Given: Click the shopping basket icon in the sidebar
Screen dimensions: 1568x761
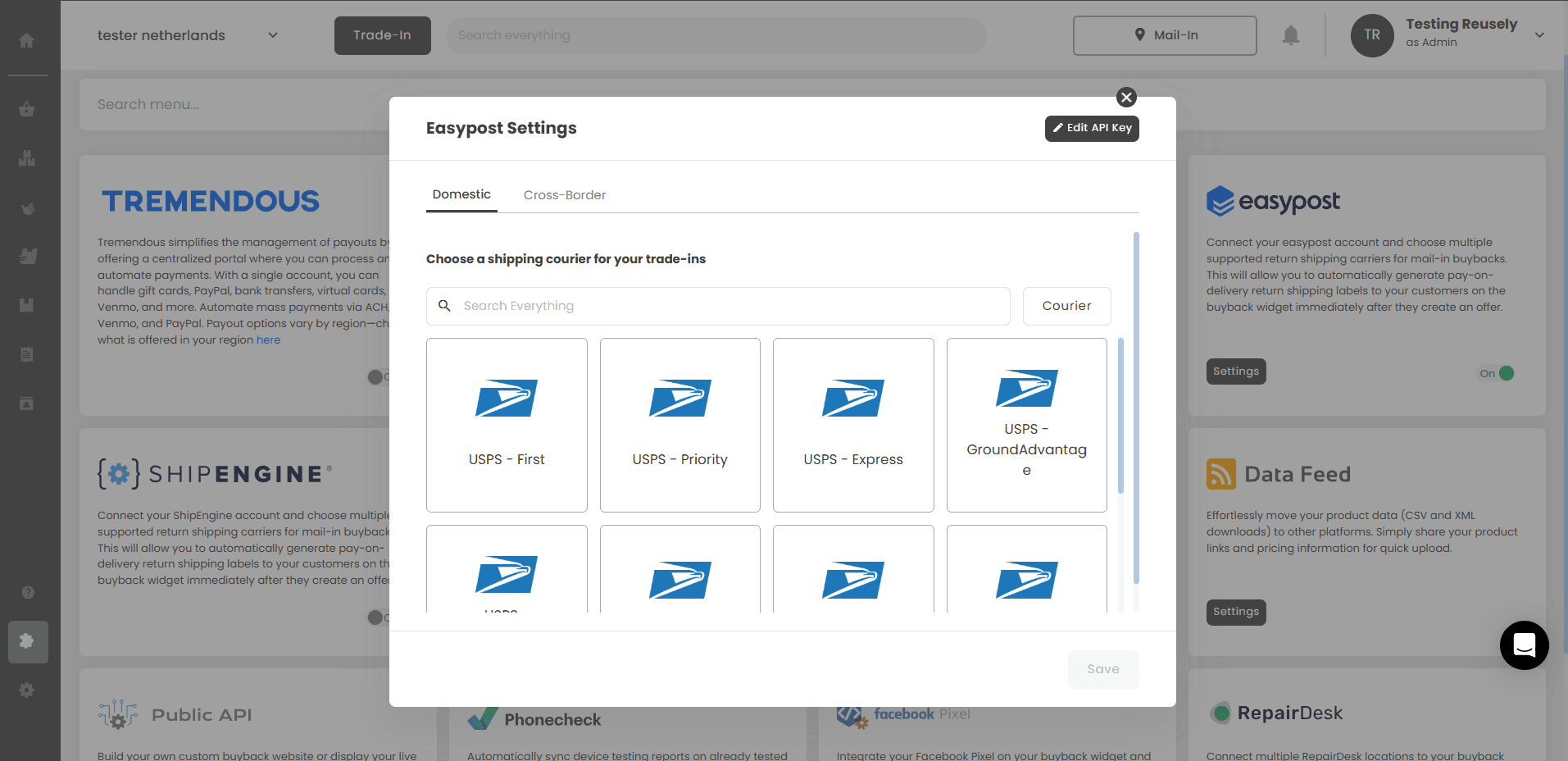Looking at the screenshot, I should [26, 109].
